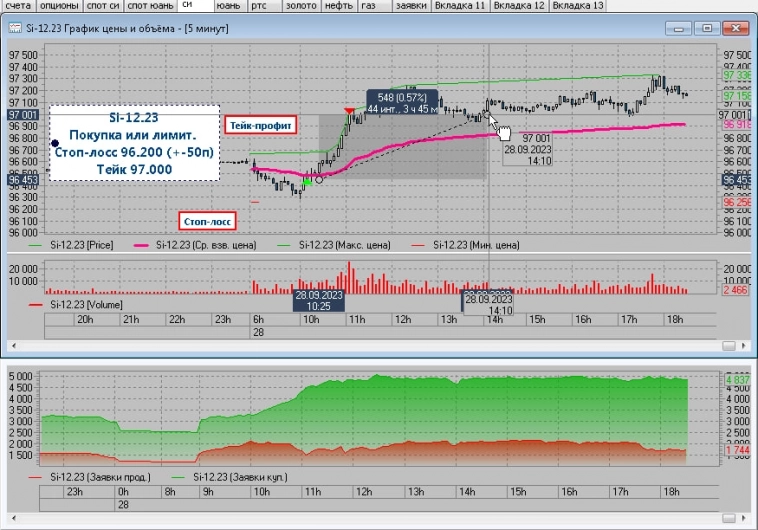The height and width of the screenshot is (530, 758).
Task: Click orders chart scrollbar left arrow
Action: click(14, 518)
